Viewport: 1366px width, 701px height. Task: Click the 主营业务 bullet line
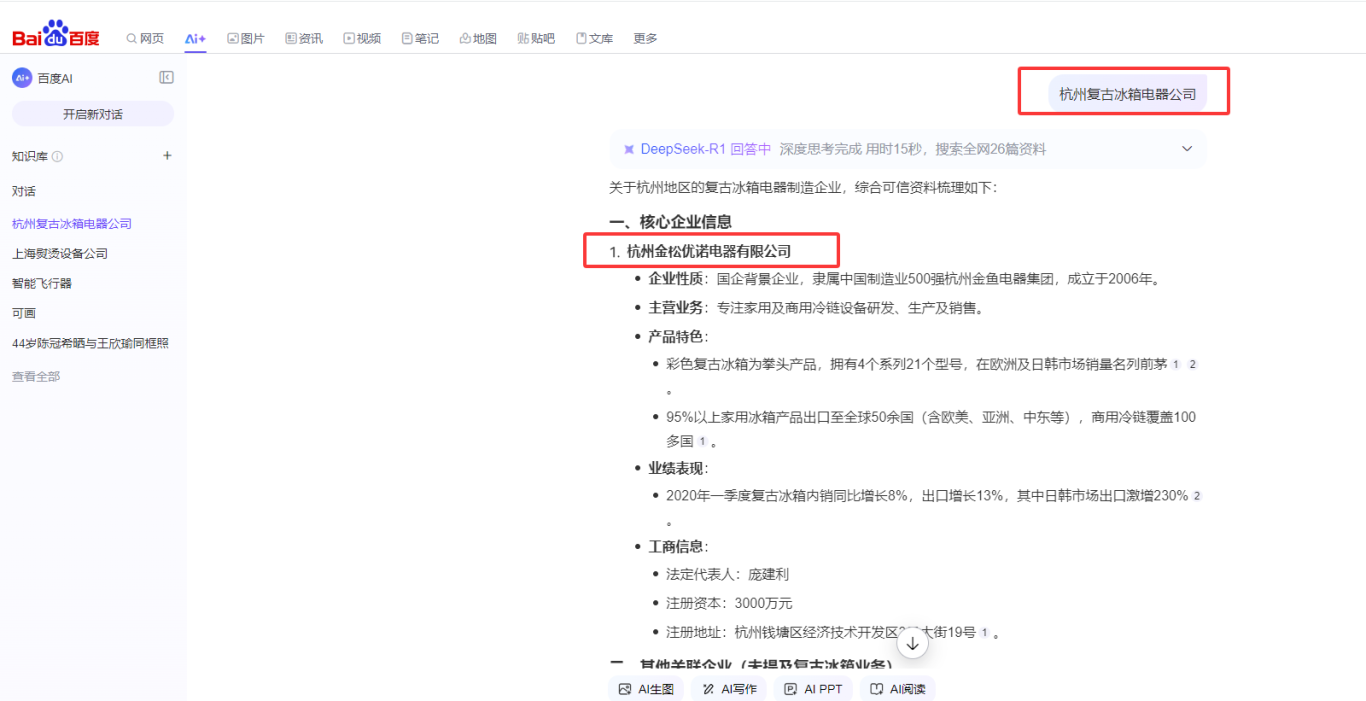(816, 308)
